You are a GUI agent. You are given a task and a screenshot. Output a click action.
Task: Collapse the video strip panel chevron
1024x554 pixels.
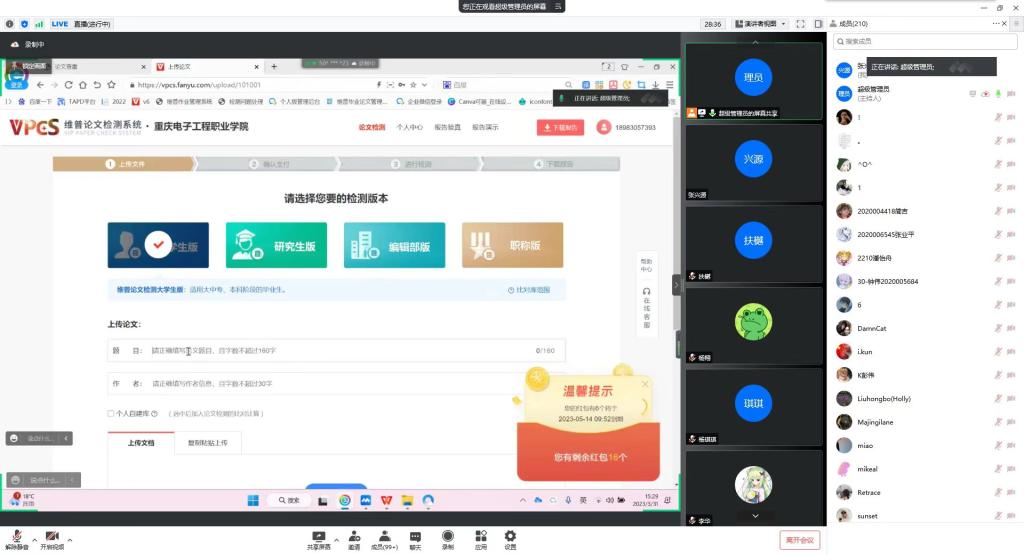(676, 285)
